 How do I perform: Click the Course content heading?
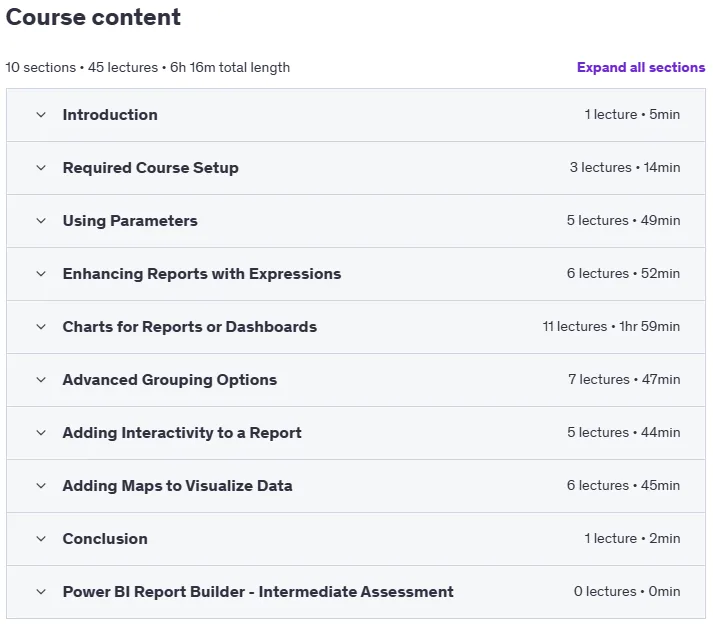[x=93, y=17]
